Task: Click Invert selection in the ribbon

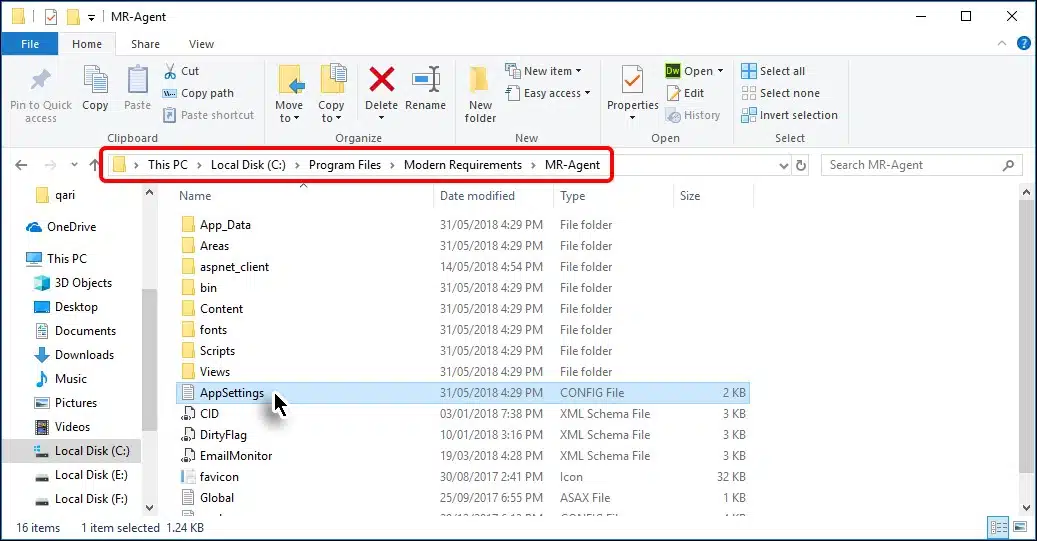Action: [788, 115]
